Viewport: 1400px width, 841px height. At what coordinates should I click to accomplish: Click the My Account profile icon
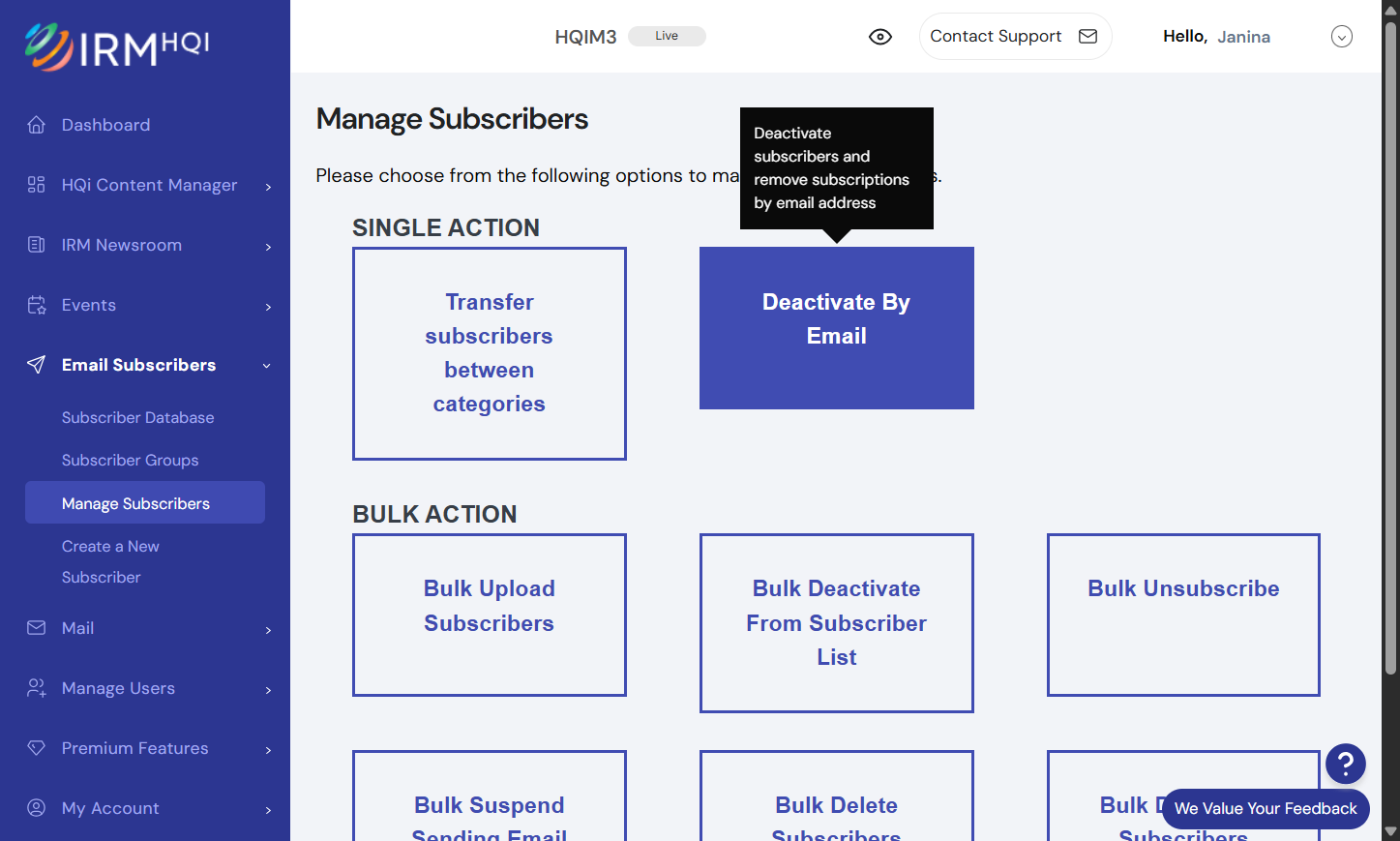click(x=37, y=808)
